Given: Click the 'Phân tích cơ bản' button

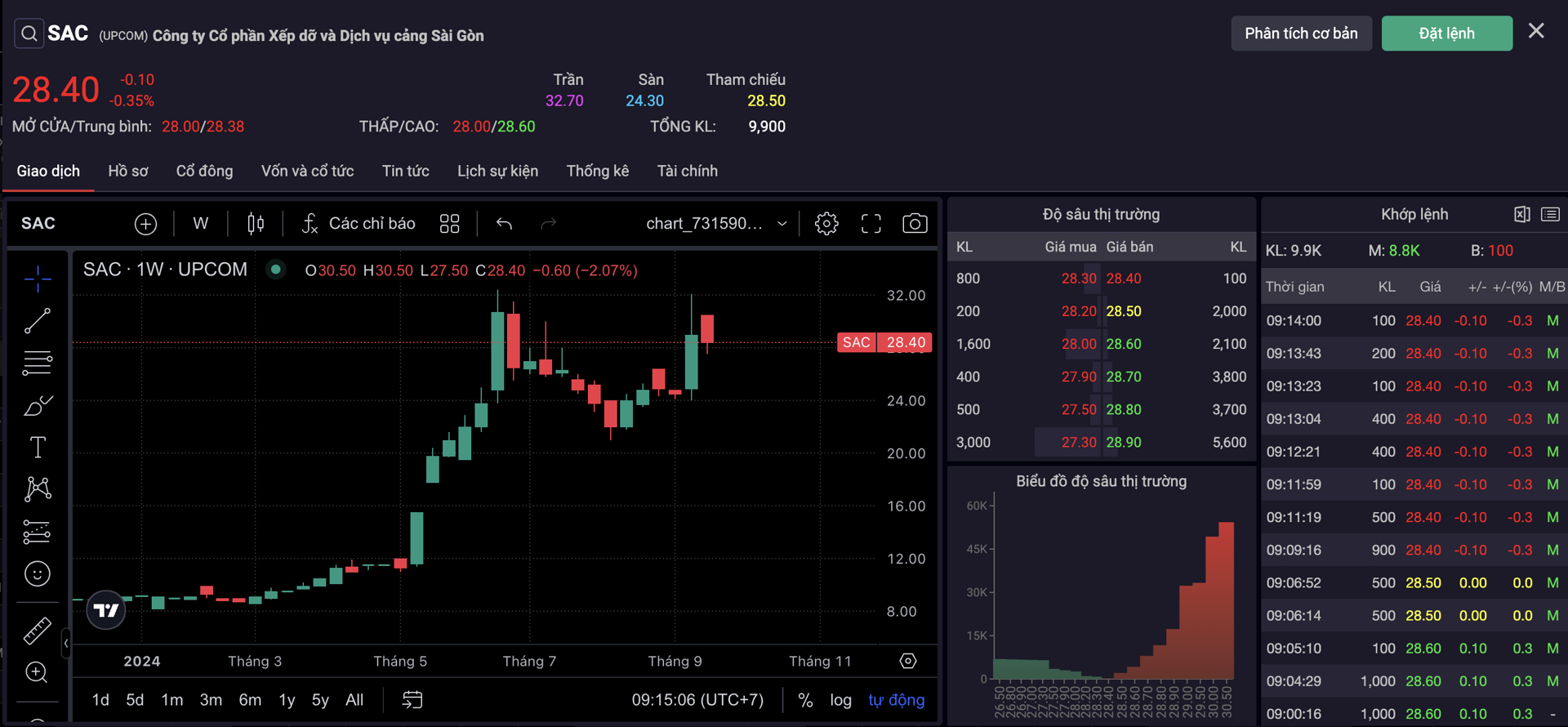Looking at the screenshot, I should (1301, 33).
